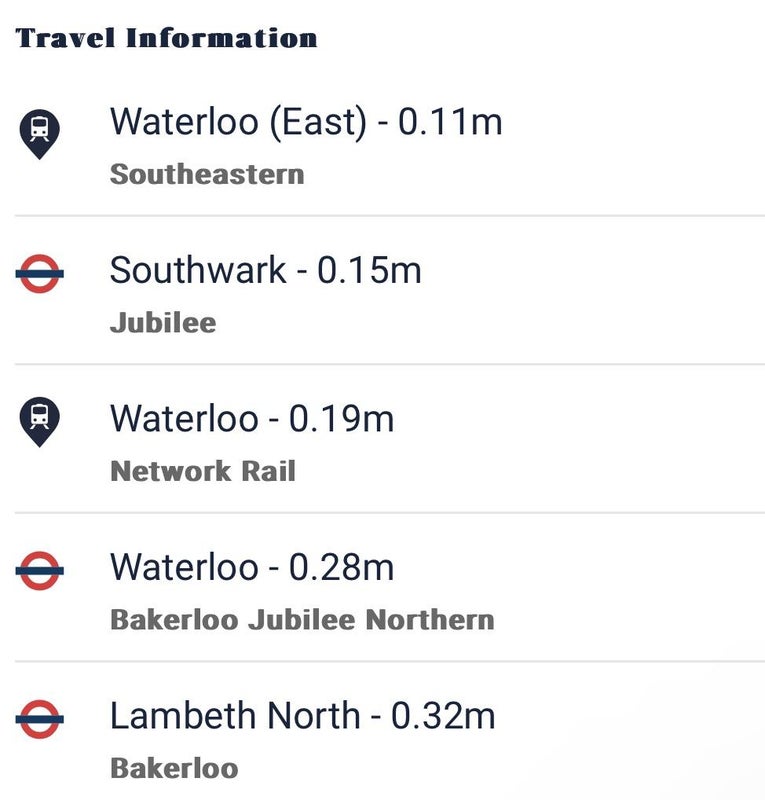Click the Bakerloo Jubilee Northern lines label
The width and height of the screenshot is (765, 800).
[302, 620]
